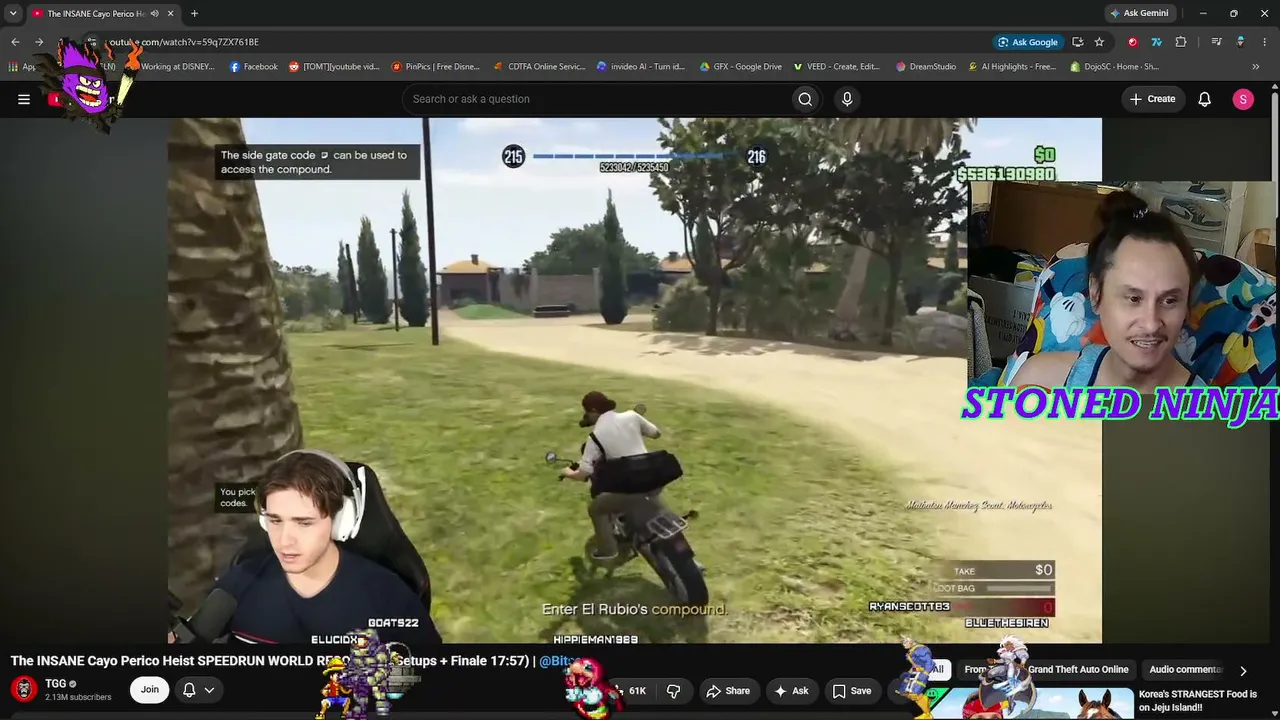Screen dimensions: 1280x720
Task: Click the Create button
Action: pos(1152,99)
